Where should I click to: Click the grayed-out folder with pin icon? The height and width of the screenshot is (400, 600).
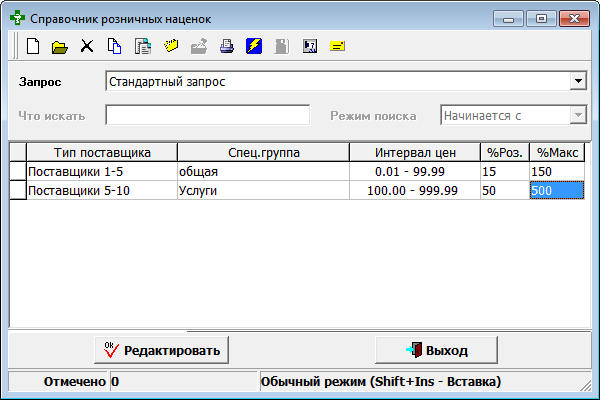click(199, 46)
